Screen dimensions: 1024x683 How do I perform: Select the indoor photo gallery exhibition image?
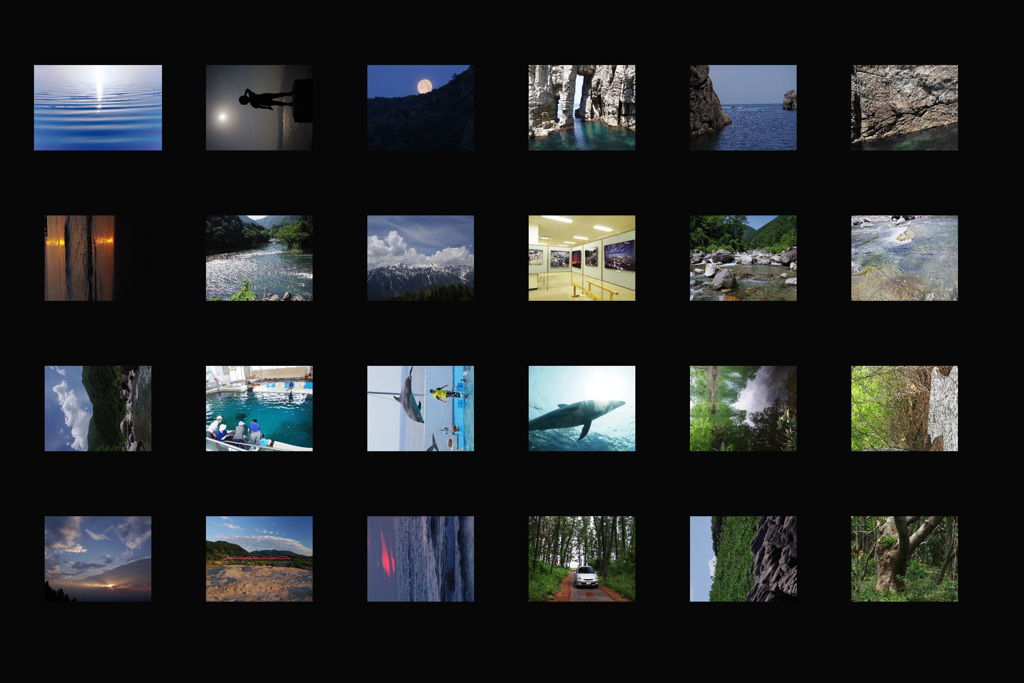[x=581, y=258]
